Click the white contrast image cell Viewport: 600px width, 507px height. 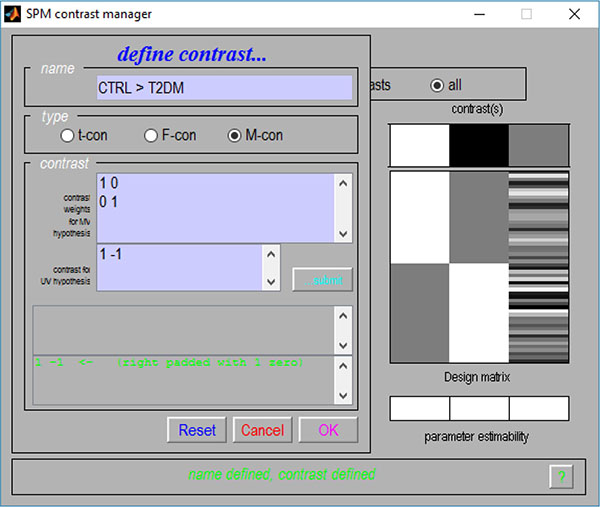coord(419,145)
